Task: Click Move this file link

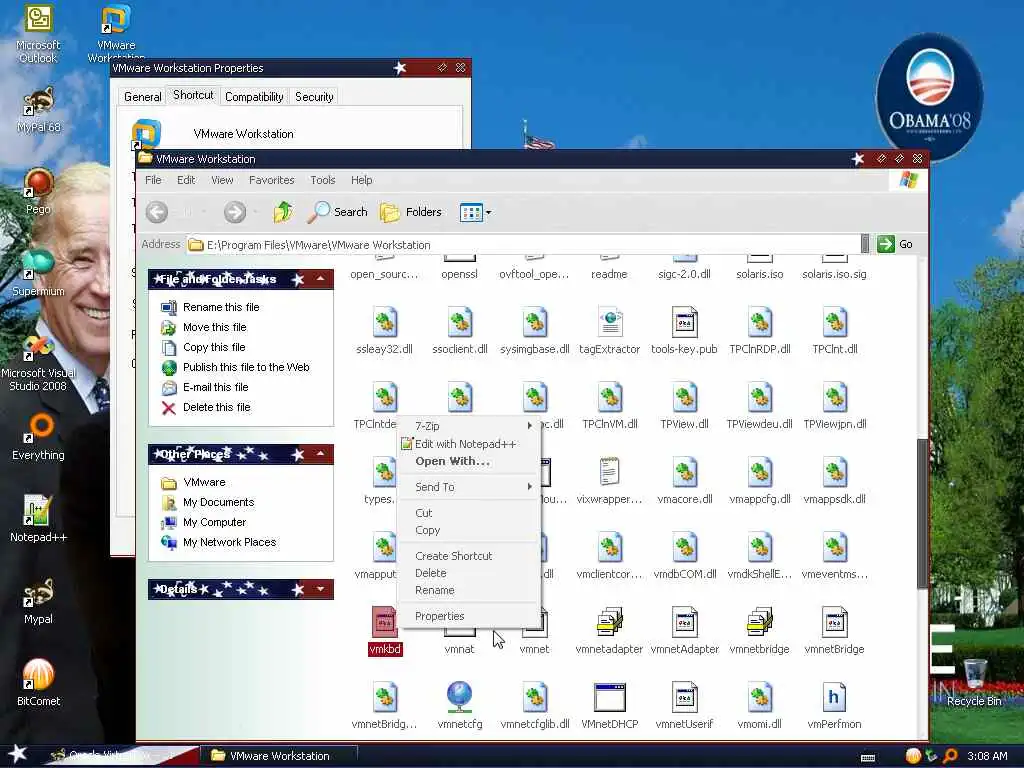Action: (215, 327)
